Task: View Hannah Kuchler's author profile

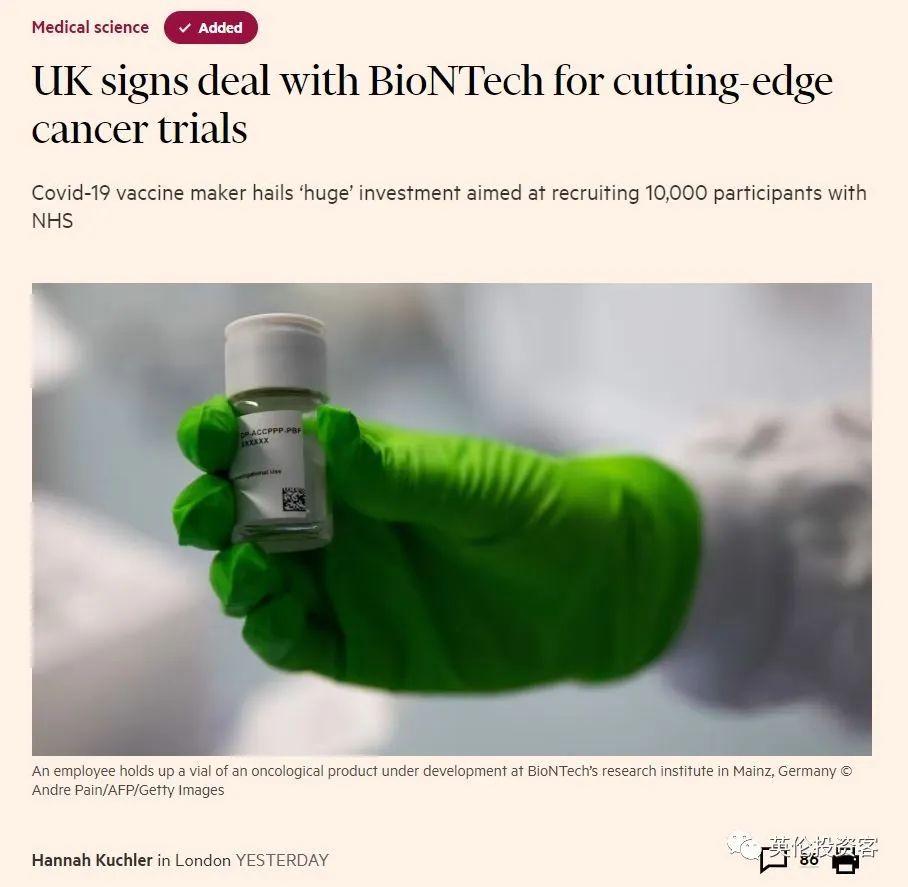Action: pyautogui.click(x=92, y=860)
